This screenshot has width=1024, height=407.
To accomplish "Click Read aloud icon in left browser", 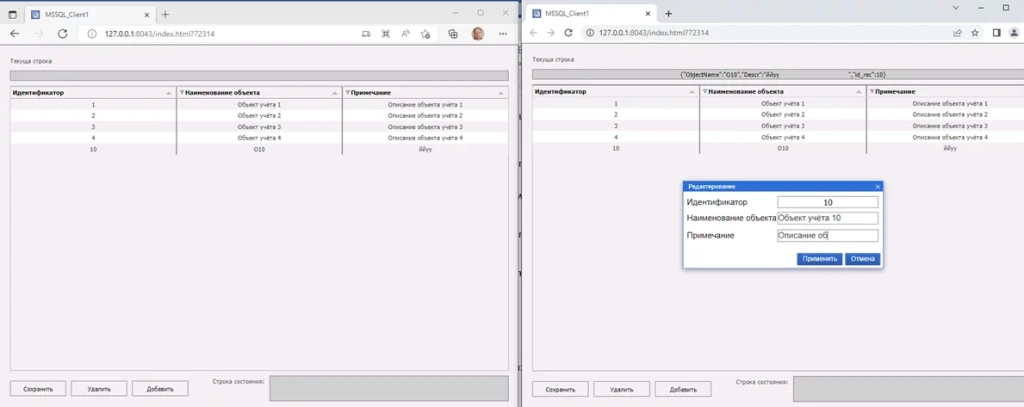I will 406,33.
